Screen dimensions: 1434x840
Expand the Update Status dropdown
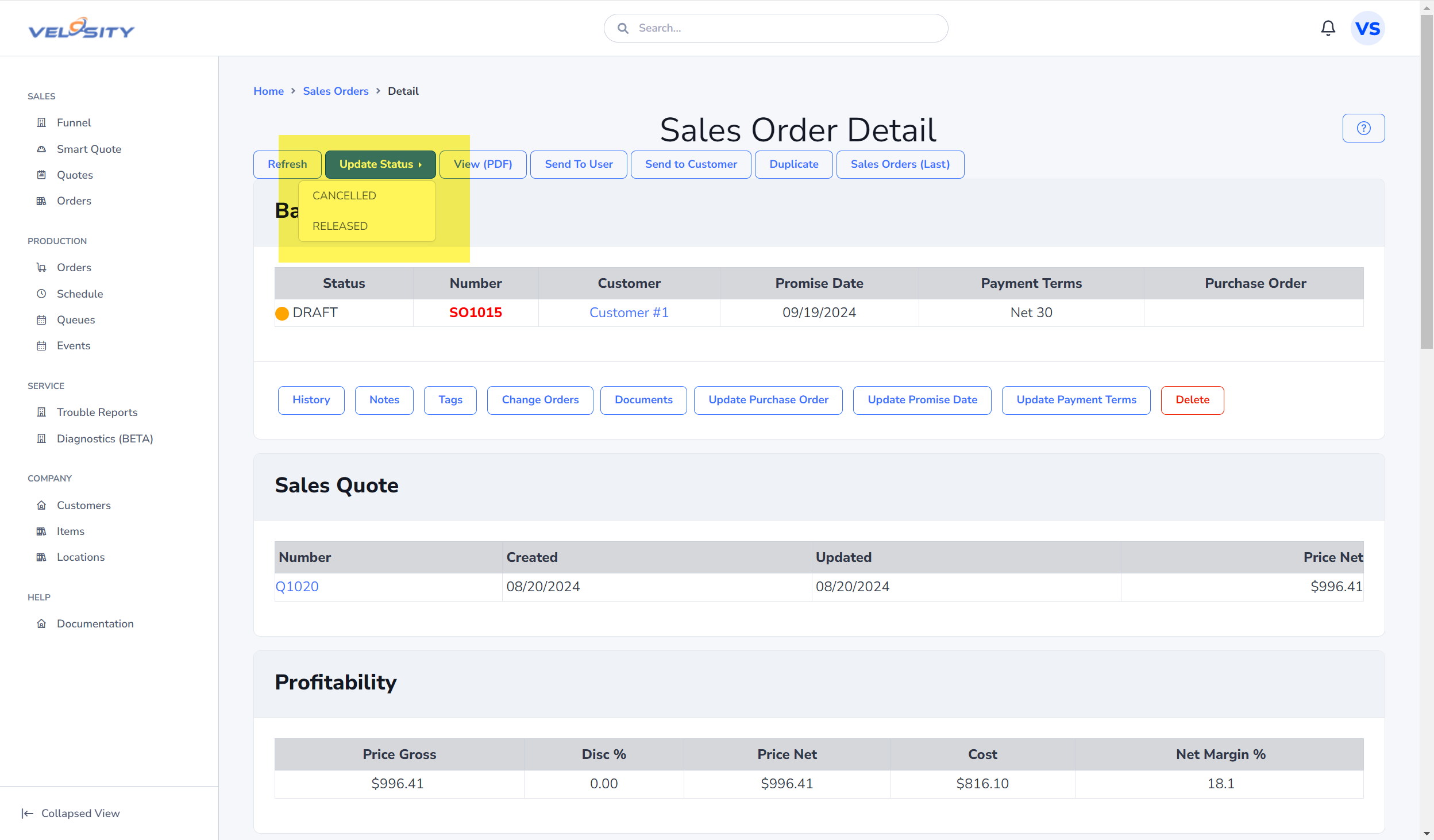point(380,164)
